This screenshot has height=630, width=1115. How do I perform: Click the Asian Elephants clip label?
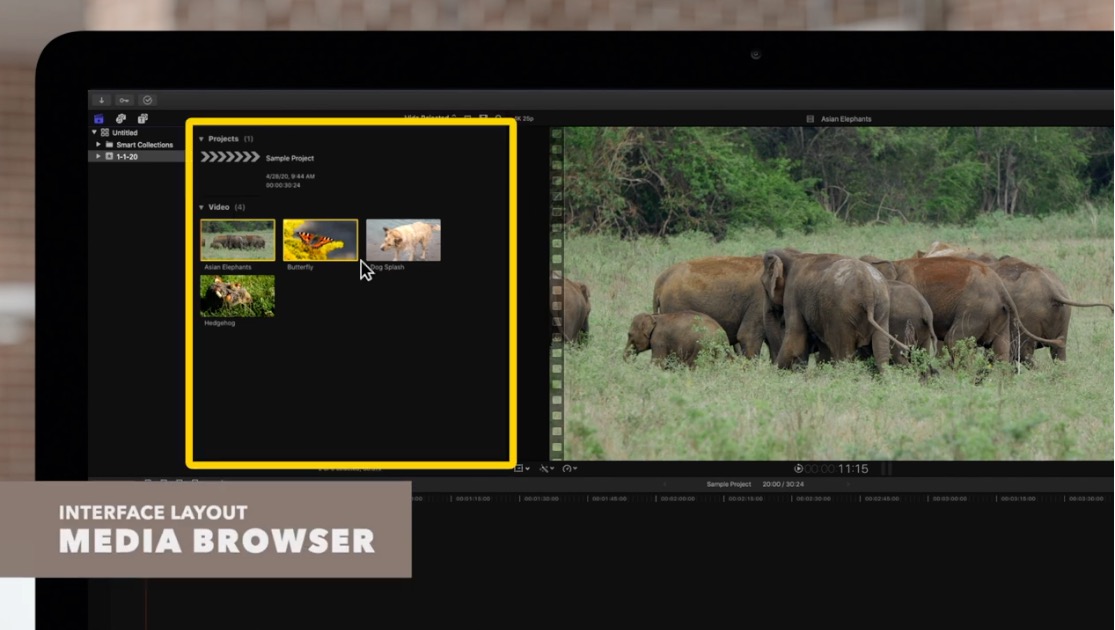click(228, 267)
